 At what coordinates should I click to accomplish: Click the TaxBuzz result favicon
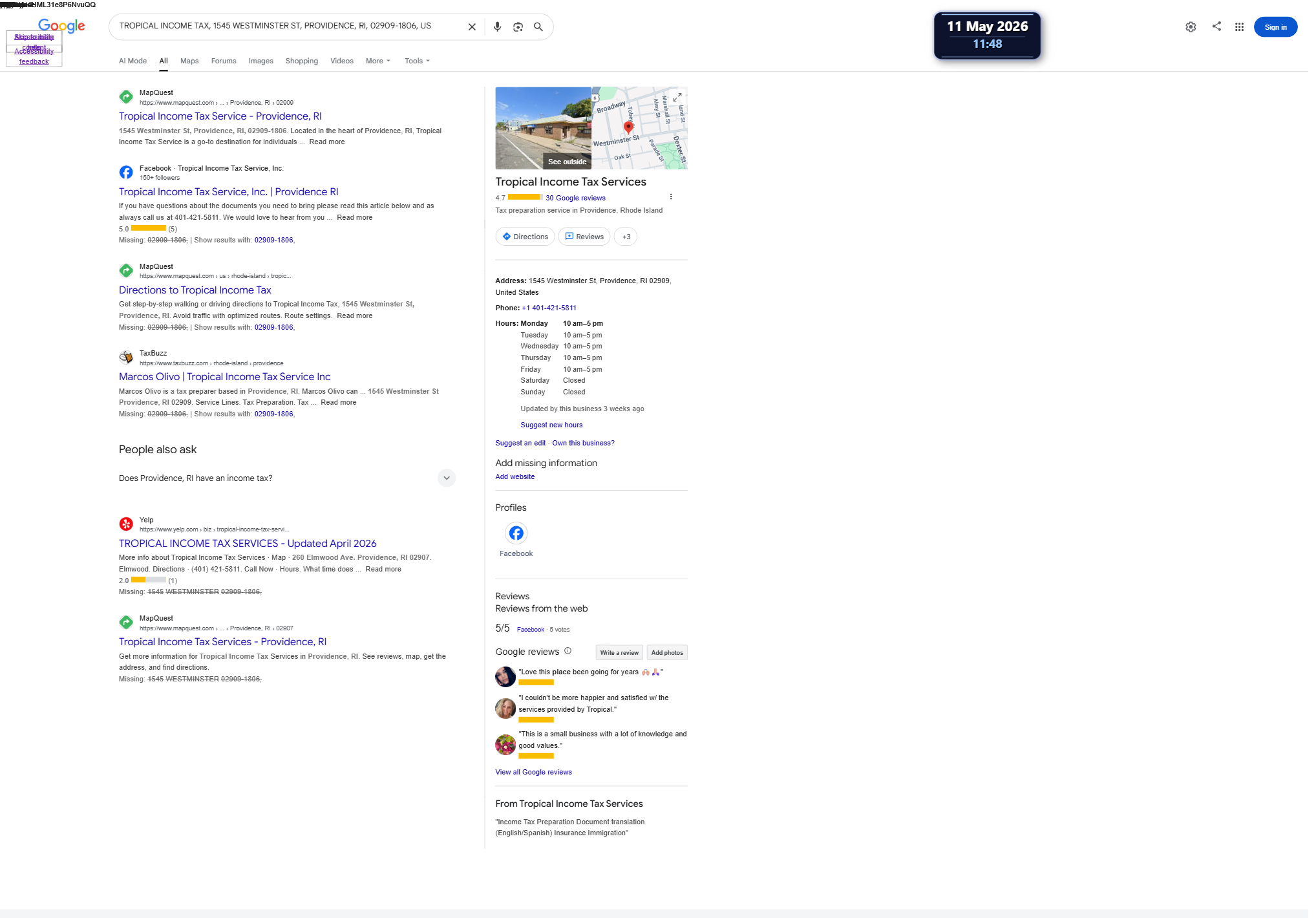click(x=126, y=358)
